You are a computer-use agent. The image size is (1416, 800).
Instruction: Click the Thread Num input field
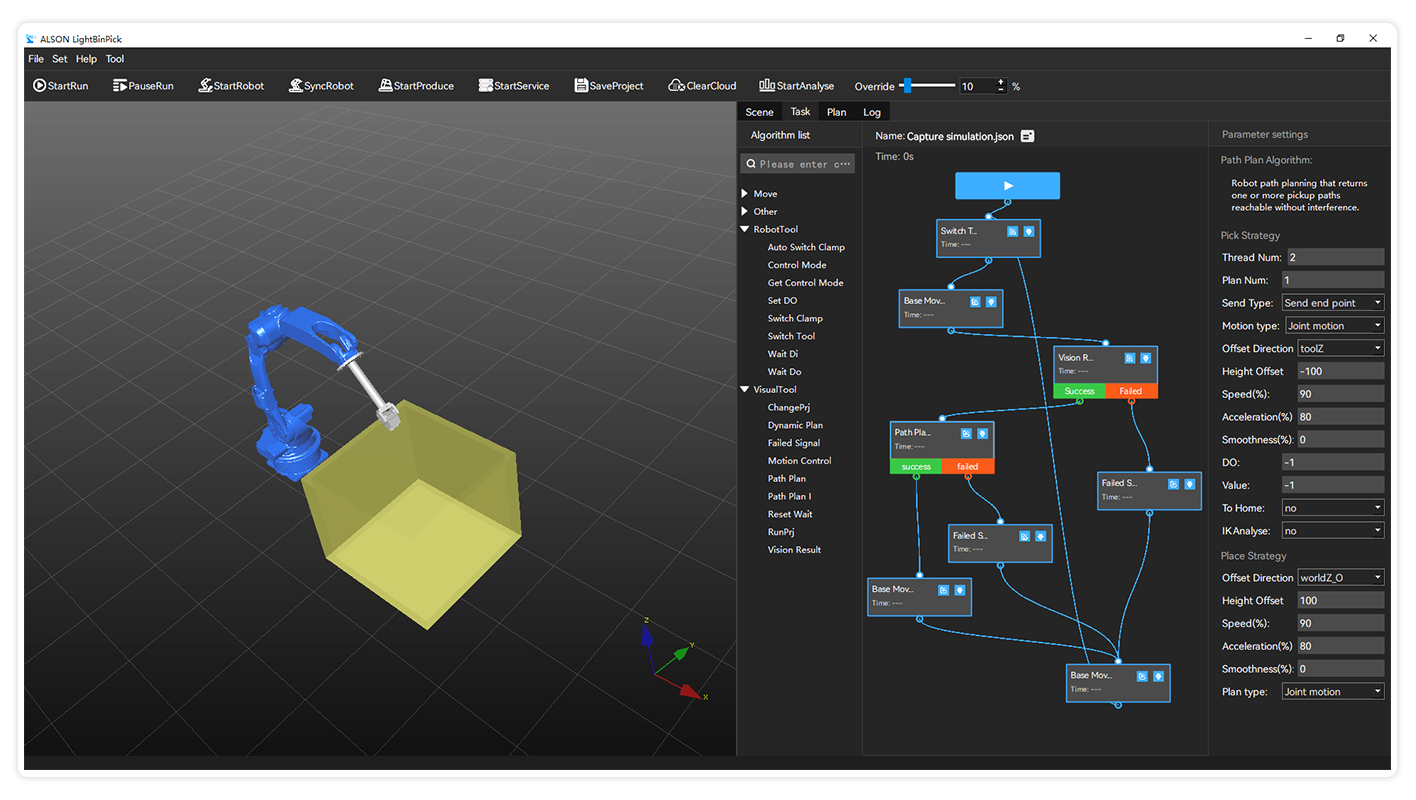[1333, 257]
